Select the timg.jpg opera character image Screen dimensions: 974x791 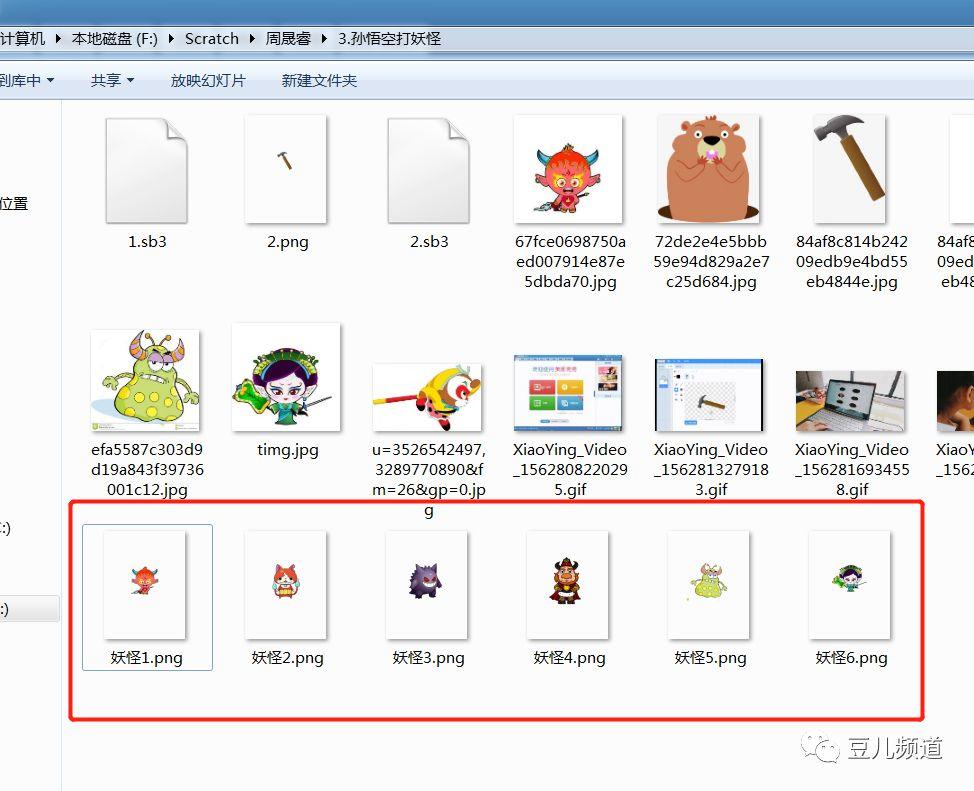click(x=286, y=377)
